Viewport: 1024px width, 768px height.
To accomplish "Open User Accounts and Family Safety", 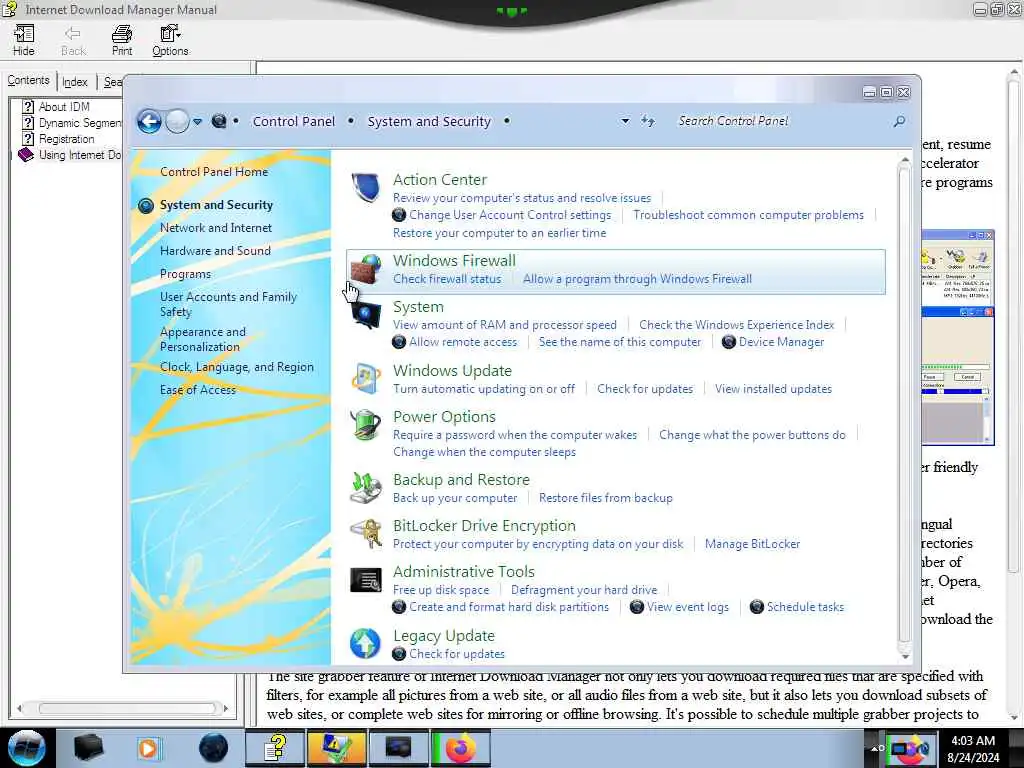I will point(228,304).
